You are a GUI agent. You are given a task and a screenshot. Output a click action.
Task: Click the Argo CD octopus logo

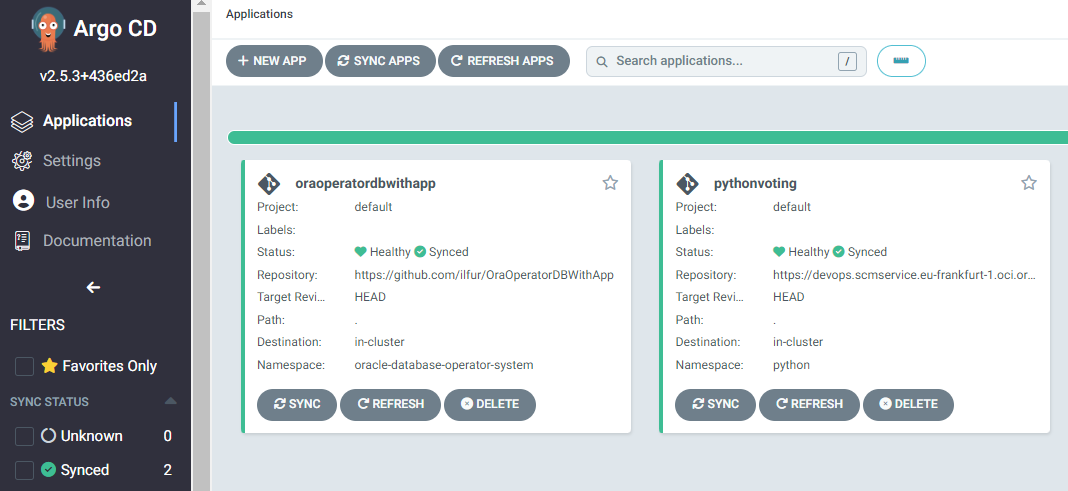tap(48, 29)
